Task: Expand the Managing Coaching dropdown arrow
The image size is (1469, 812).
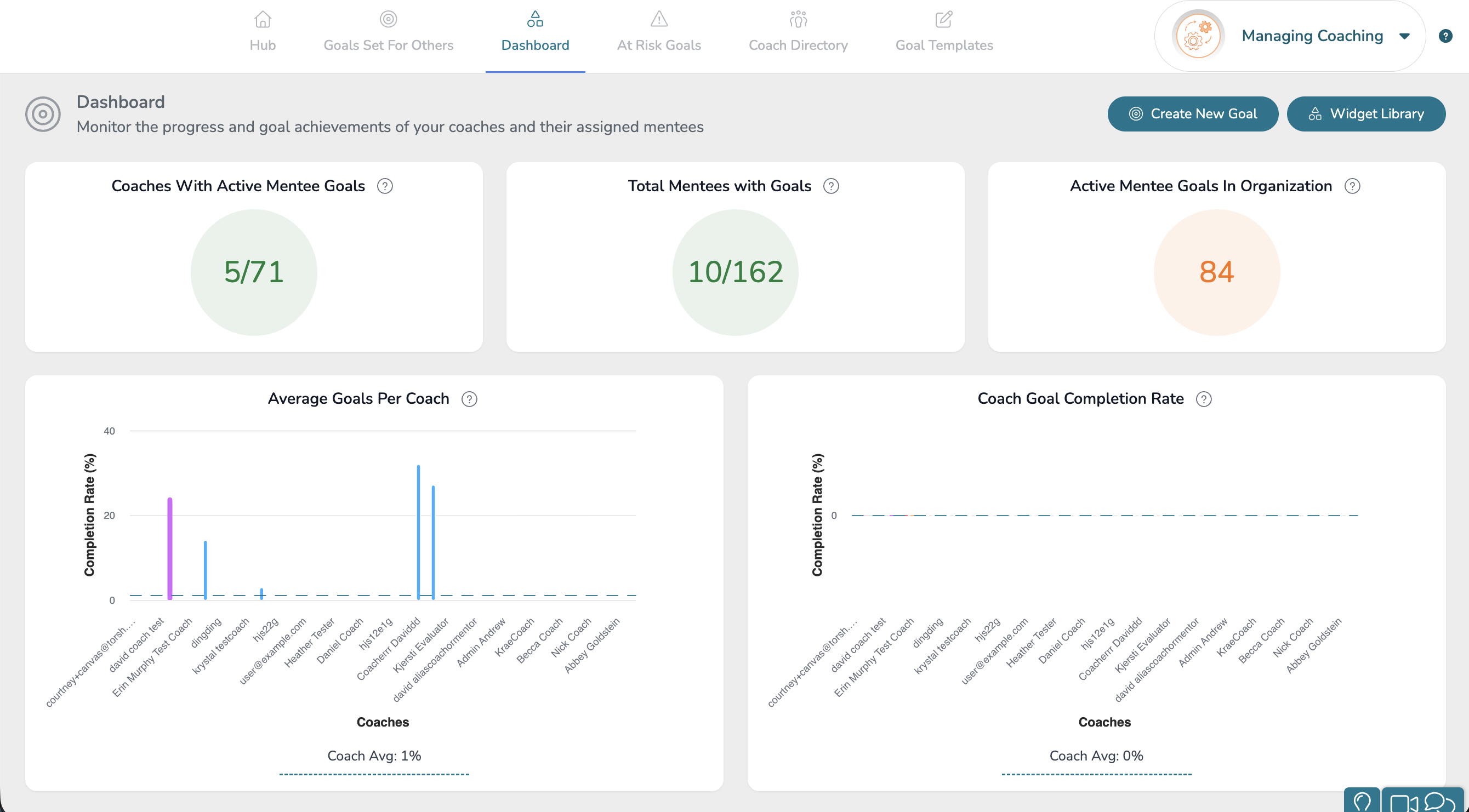Action: point(1404,36)
